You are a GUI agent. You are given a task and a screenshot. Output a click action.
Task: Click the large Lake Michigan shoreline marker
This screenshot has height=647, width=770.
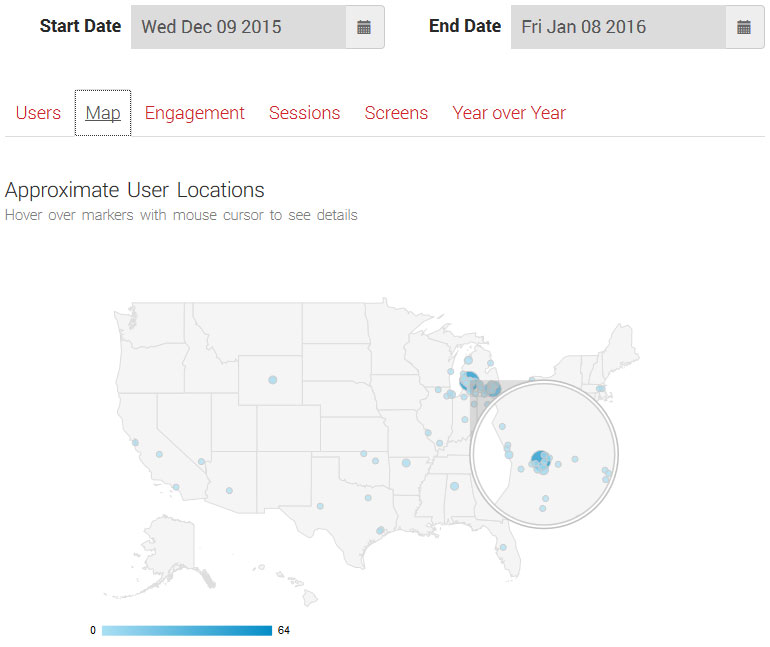pos(468,380)
